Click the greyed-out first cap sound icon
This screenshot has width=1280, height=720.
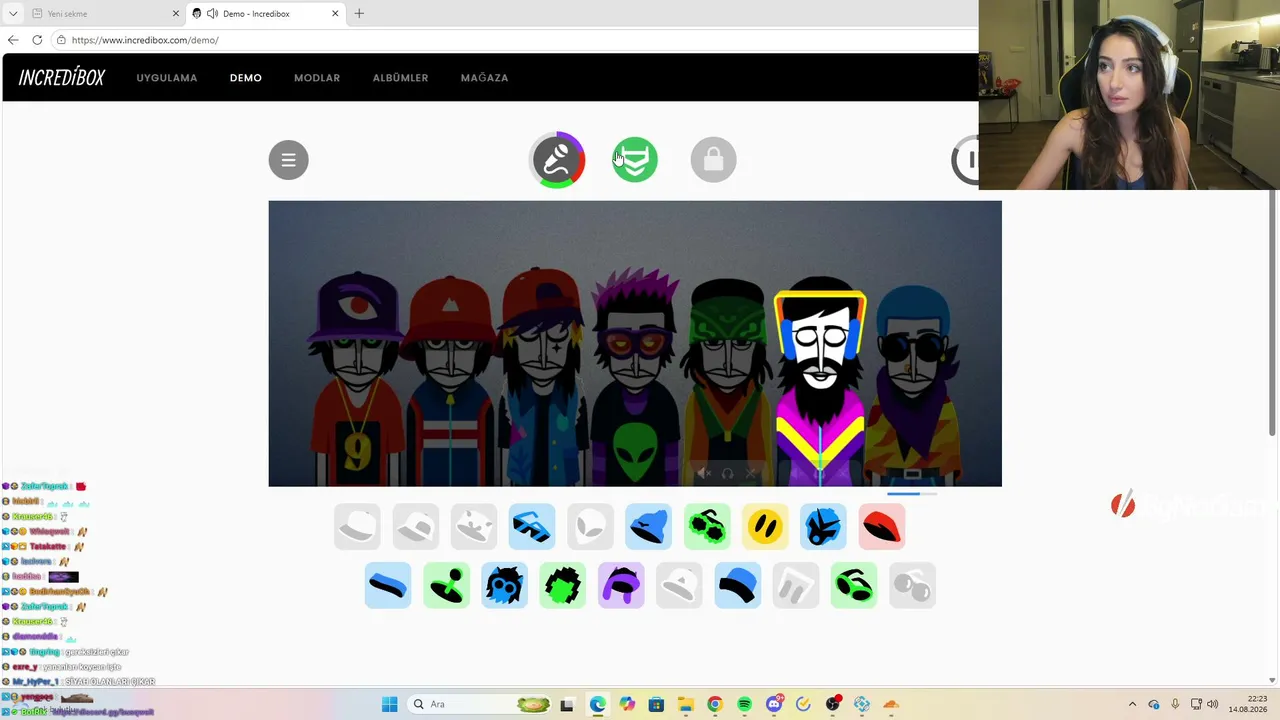[x=357, y=527]
